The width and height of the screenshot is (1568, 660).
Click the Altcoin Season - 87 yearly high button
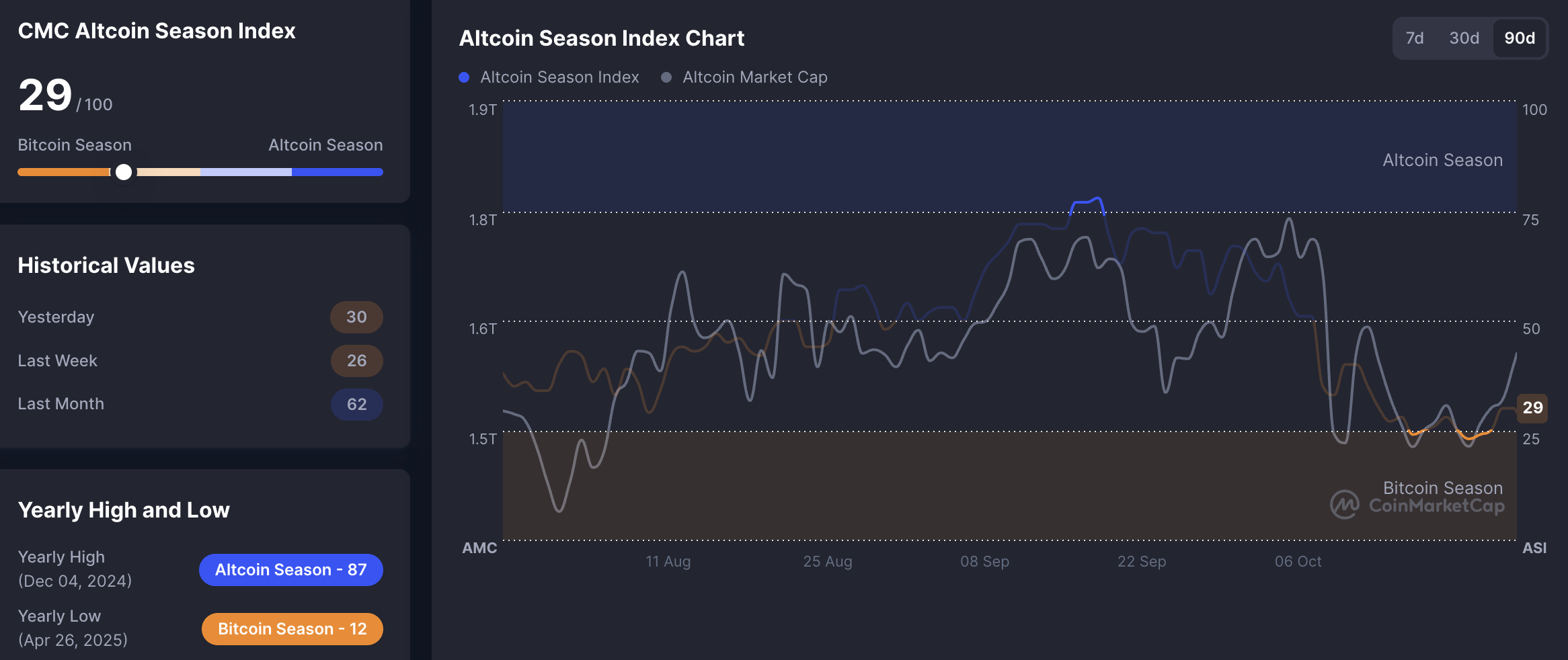pyautogui.click(x=290, y=569)
